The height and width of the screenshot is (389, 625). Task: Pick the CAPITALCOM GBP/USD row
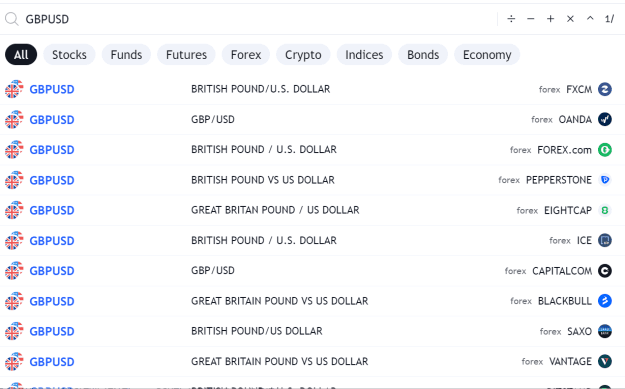pyautogui.click(x=312, y=271)
